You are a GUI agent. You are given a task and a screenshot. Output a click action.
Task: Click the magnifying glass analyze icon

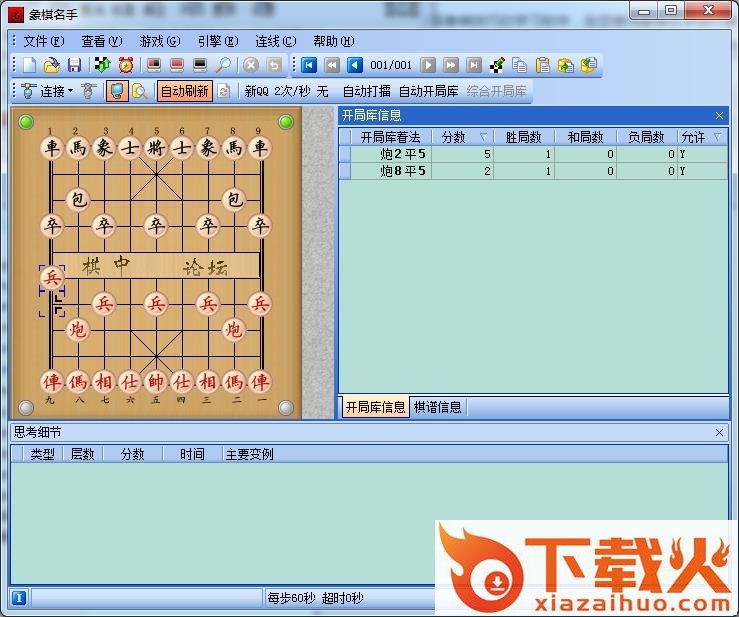[223, 65]
